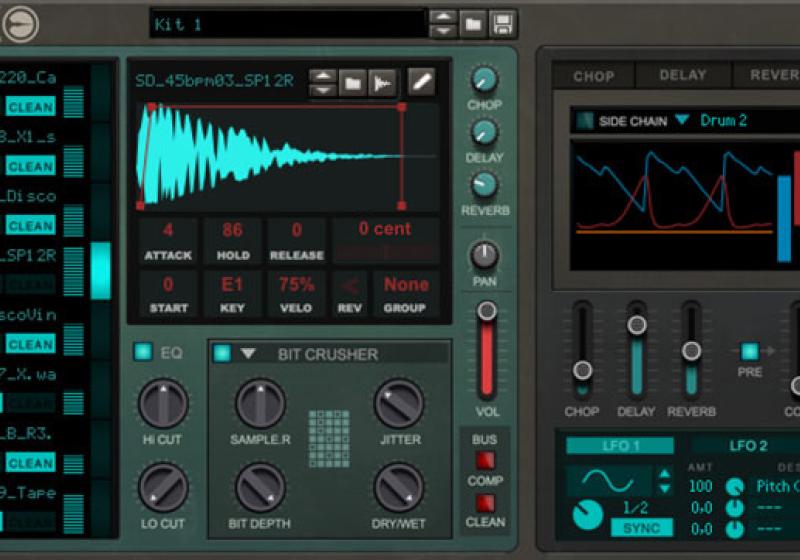
Task: Select the Start value 0
Action: tap(168, 284)
